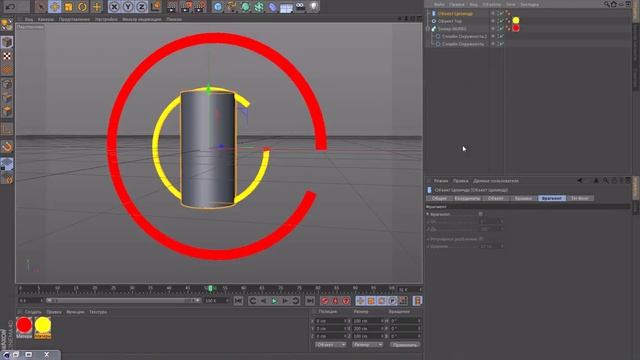Enable the snap magnet icon
Screen dimensions: 640x360
click(7, 147)
